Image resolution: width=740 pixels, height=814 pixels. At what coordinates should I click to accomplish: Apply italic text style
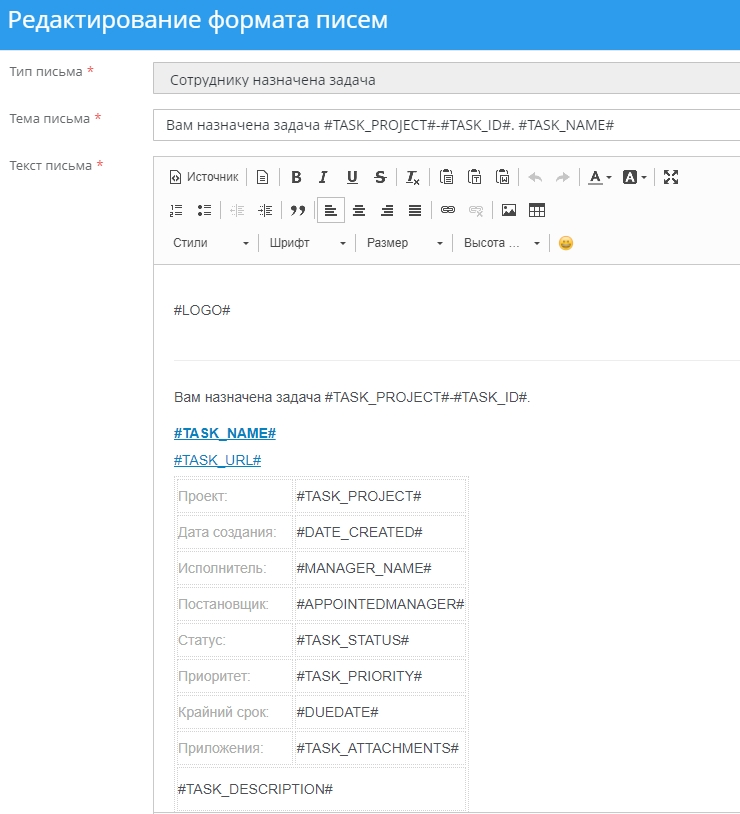(323, 177)
